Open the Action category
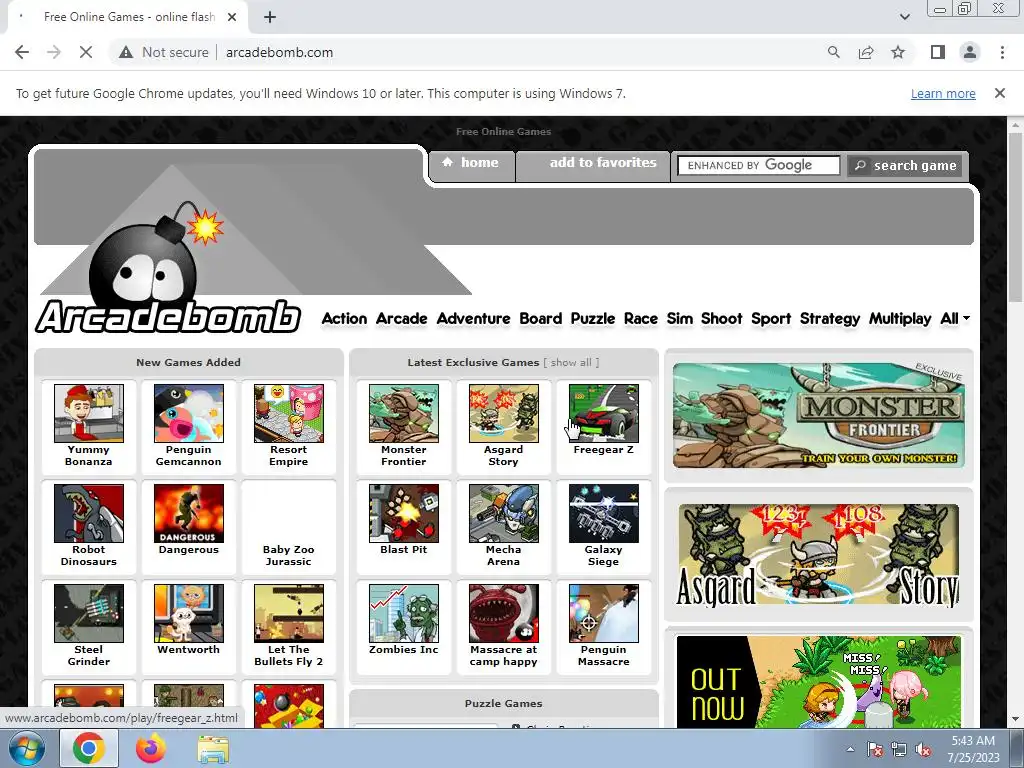This screenshot has height=768, width=1024. [344, 319]
